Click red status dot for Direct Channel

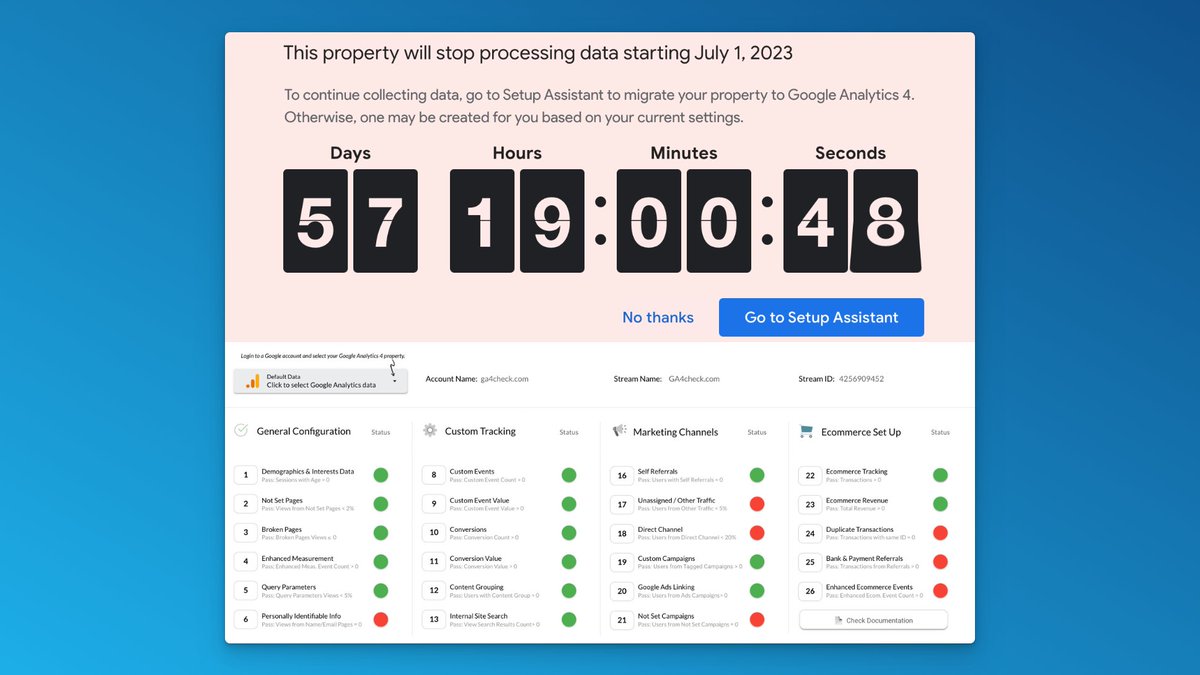point(757,533)
